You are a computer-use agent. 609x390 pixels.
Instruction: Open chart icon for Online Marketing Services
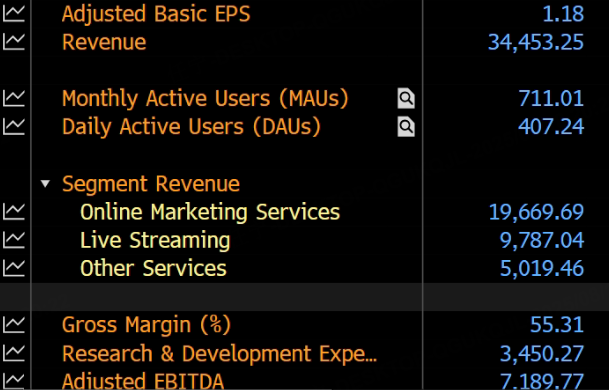pos(14,212)
